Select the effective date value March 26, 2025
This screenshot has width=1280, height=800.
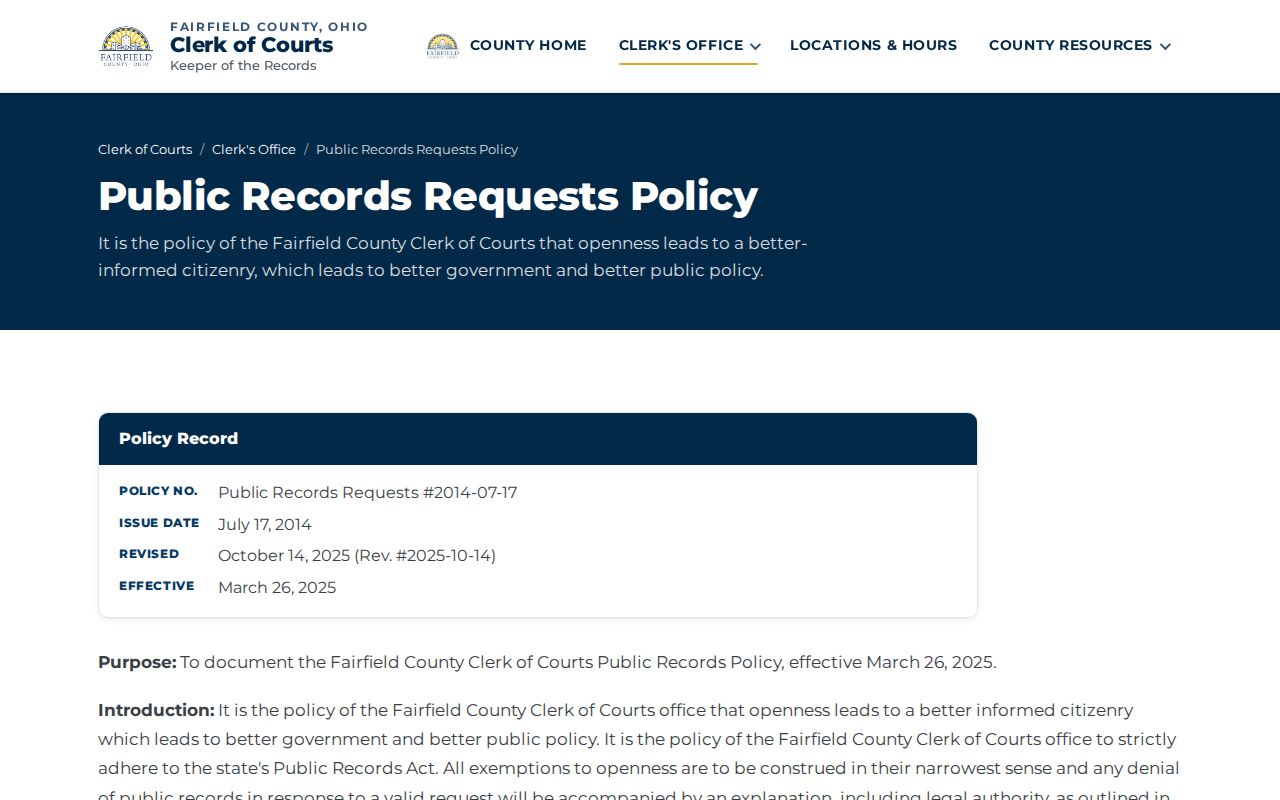pyautogui.click(x=277, y=587)
